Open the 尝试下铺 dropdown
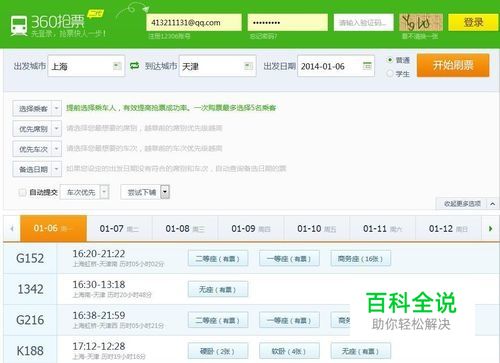This screenshot has width=500, height=363. tap(145, 192)
